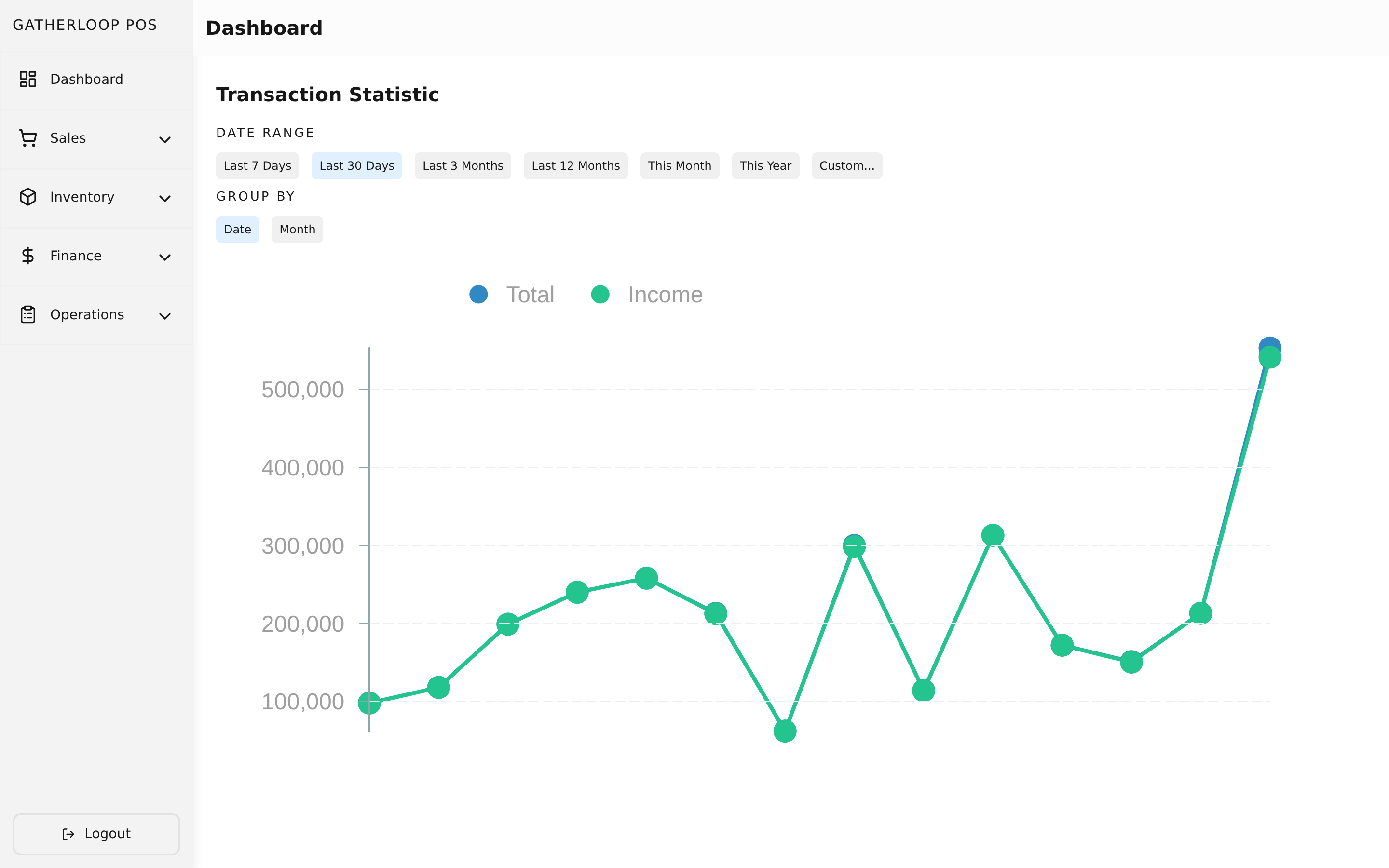Select the Last 7 Days range

pyautogui.click(x=257, y=166)
